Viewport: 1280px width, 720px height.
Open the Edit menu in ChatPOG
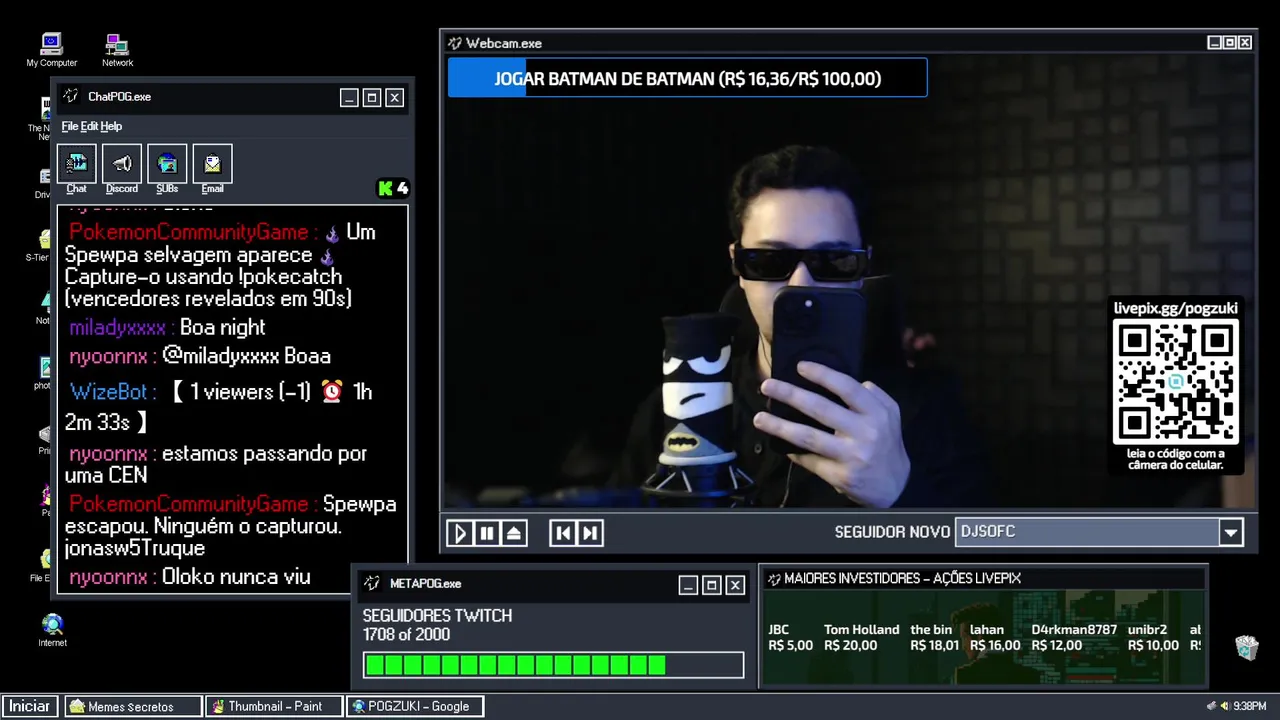tap(89, 126)
